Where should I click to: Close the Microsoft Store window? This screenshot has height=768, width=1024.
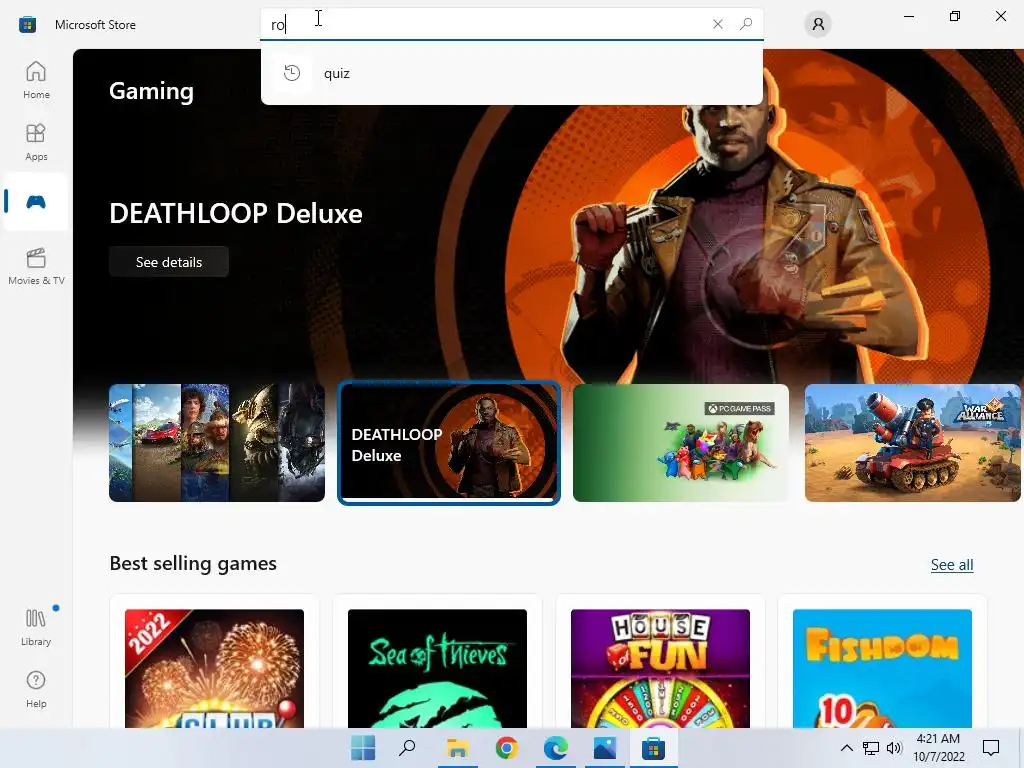1000,16
